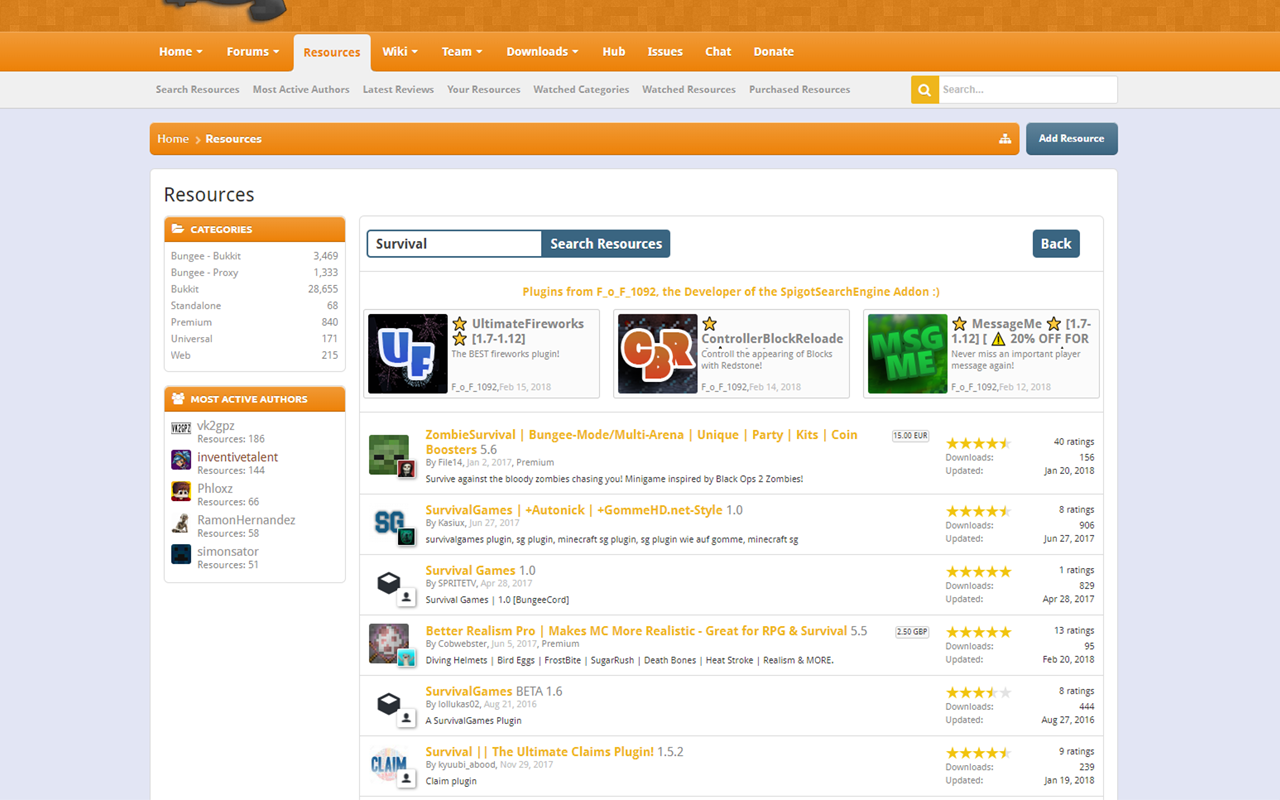Click the ZombieSurvival resource thumbnail
Screen dimensions: 1280x800
391,453
